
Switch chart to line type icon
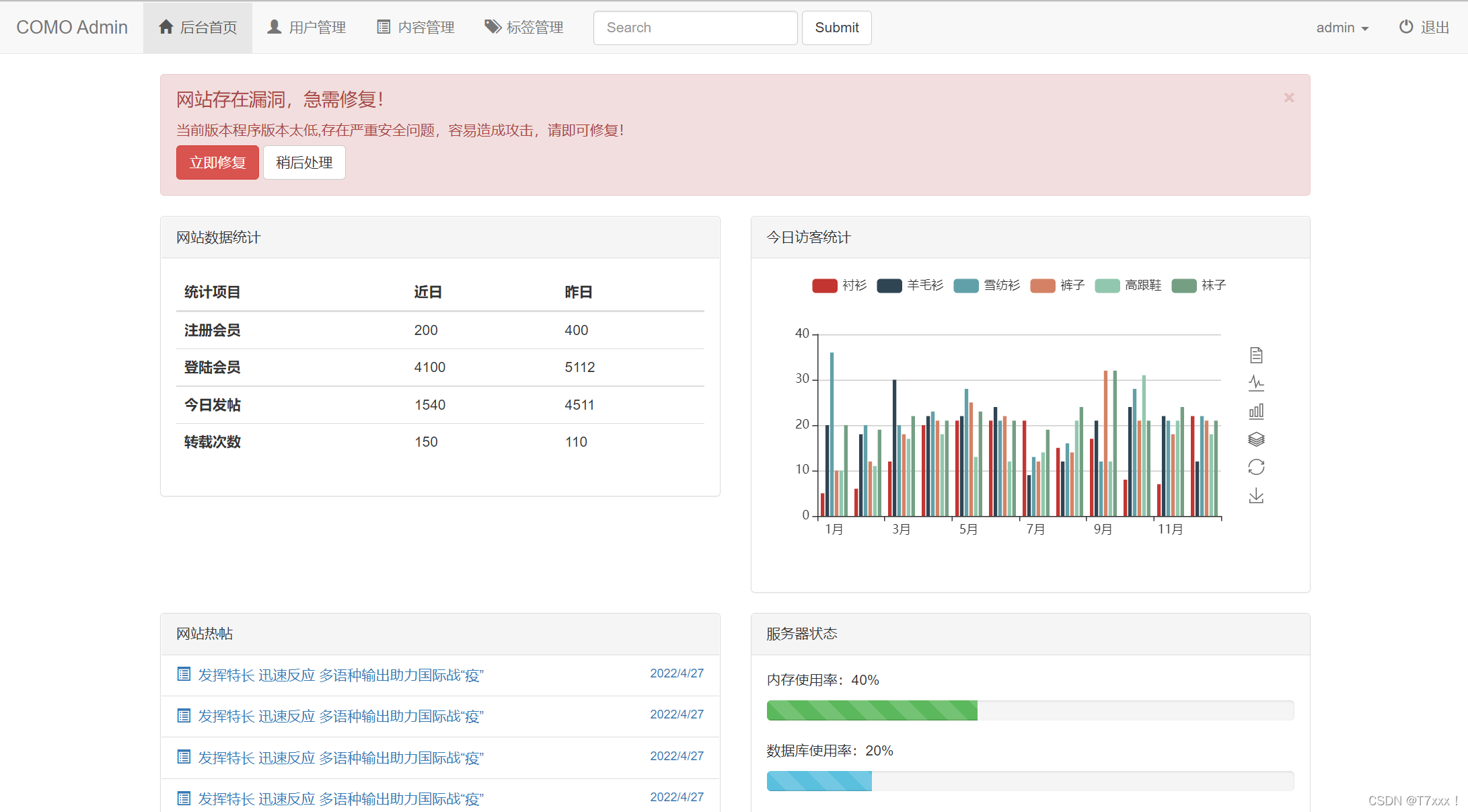(1256, 383)
